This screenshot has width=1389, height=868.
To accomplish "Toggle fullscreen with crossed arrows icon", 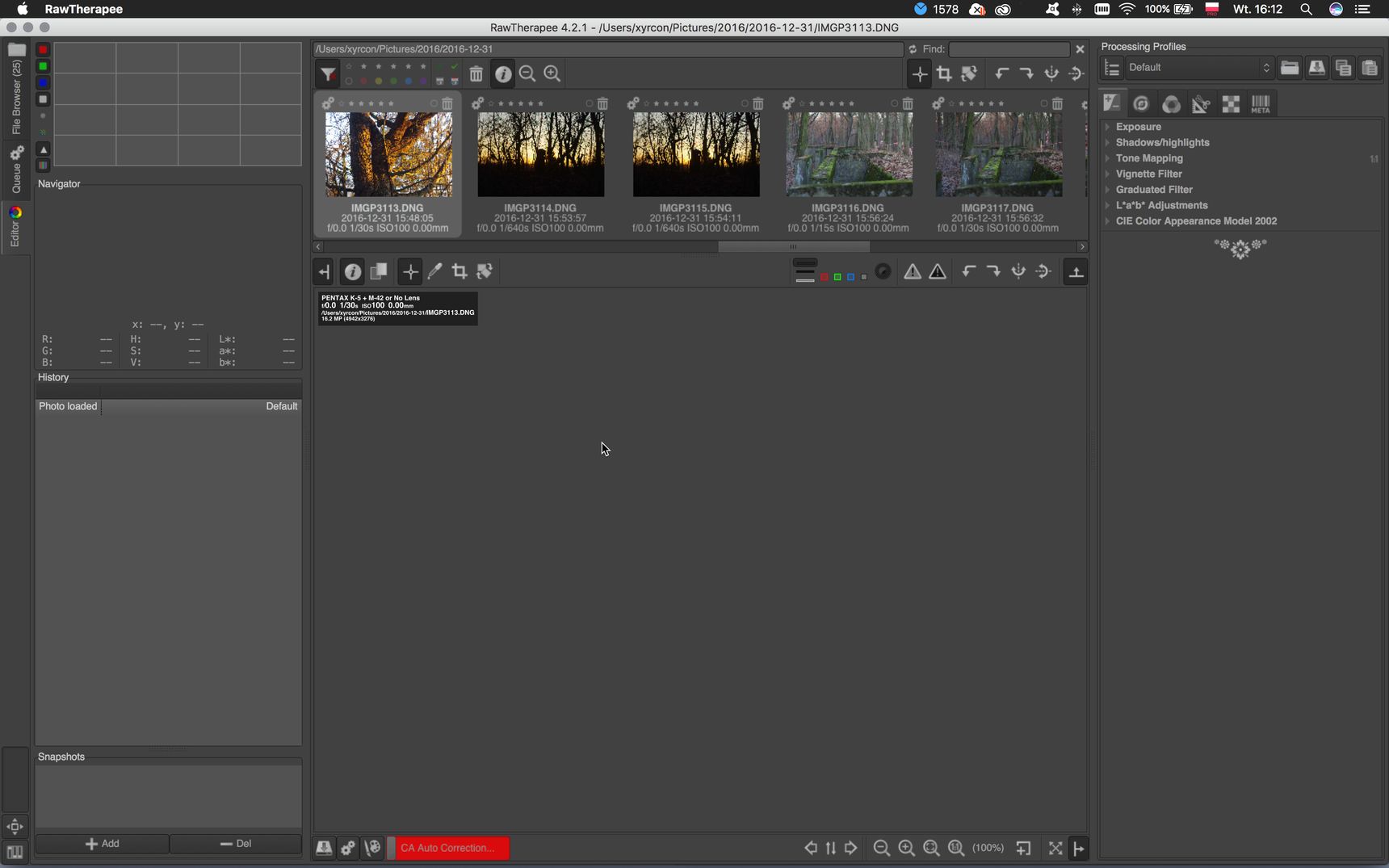I will coord(1055,848).
